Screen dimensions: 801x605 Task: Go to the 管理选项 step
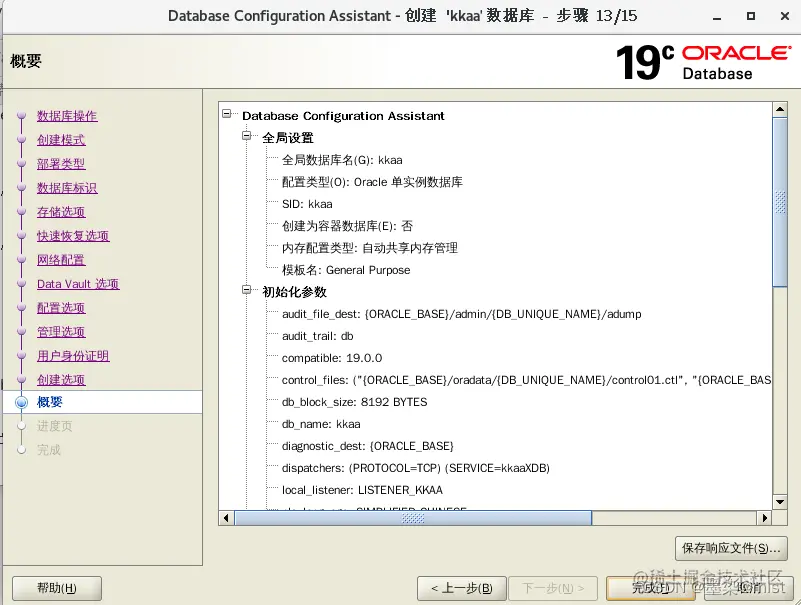(61, 332)
